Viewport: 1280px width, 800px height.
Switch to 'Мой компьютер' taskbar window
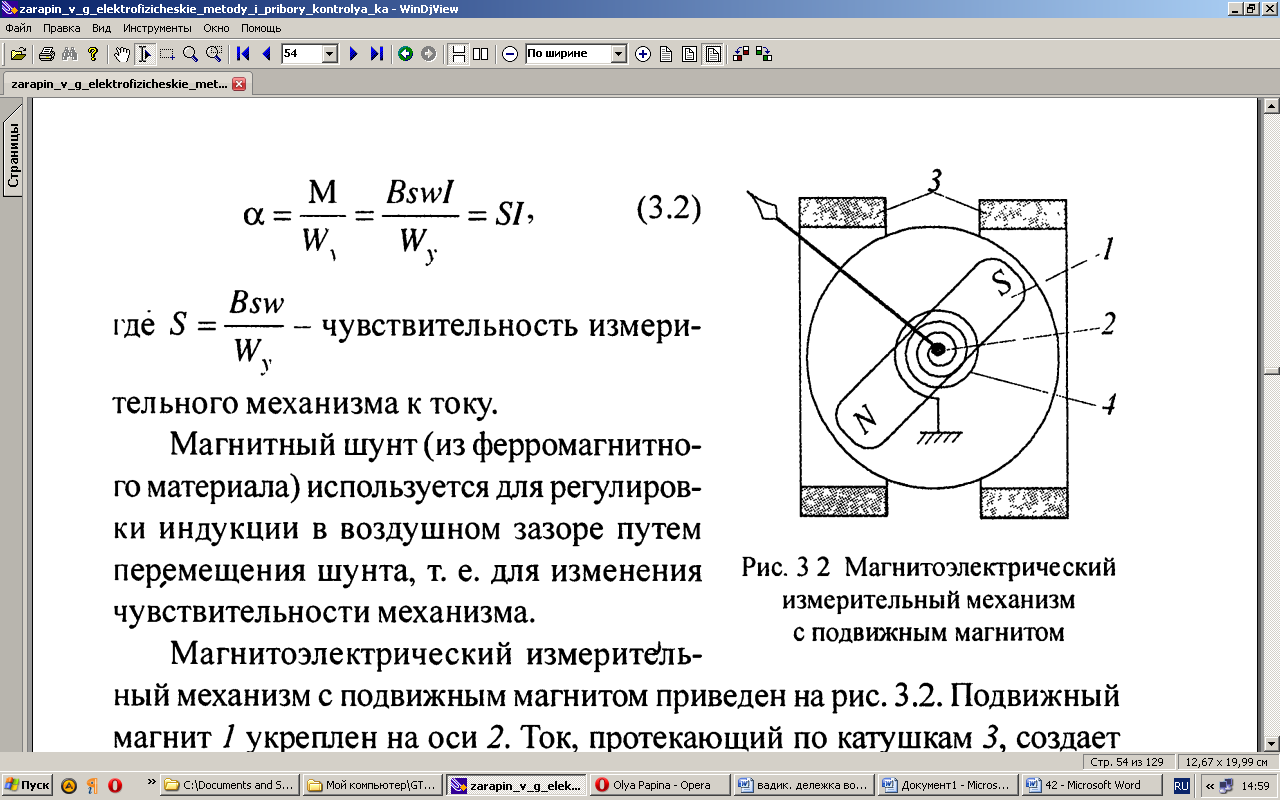pyautogui.click(x=373, y=785)
